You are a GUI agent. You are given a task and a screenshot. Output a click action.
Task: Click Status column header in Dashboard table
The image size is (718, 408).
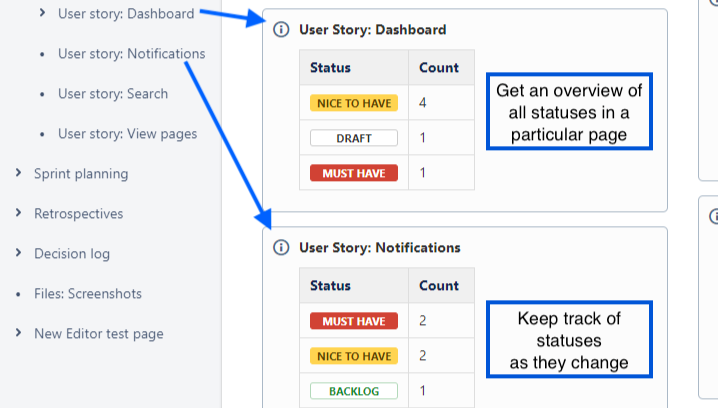coord(331,68)
